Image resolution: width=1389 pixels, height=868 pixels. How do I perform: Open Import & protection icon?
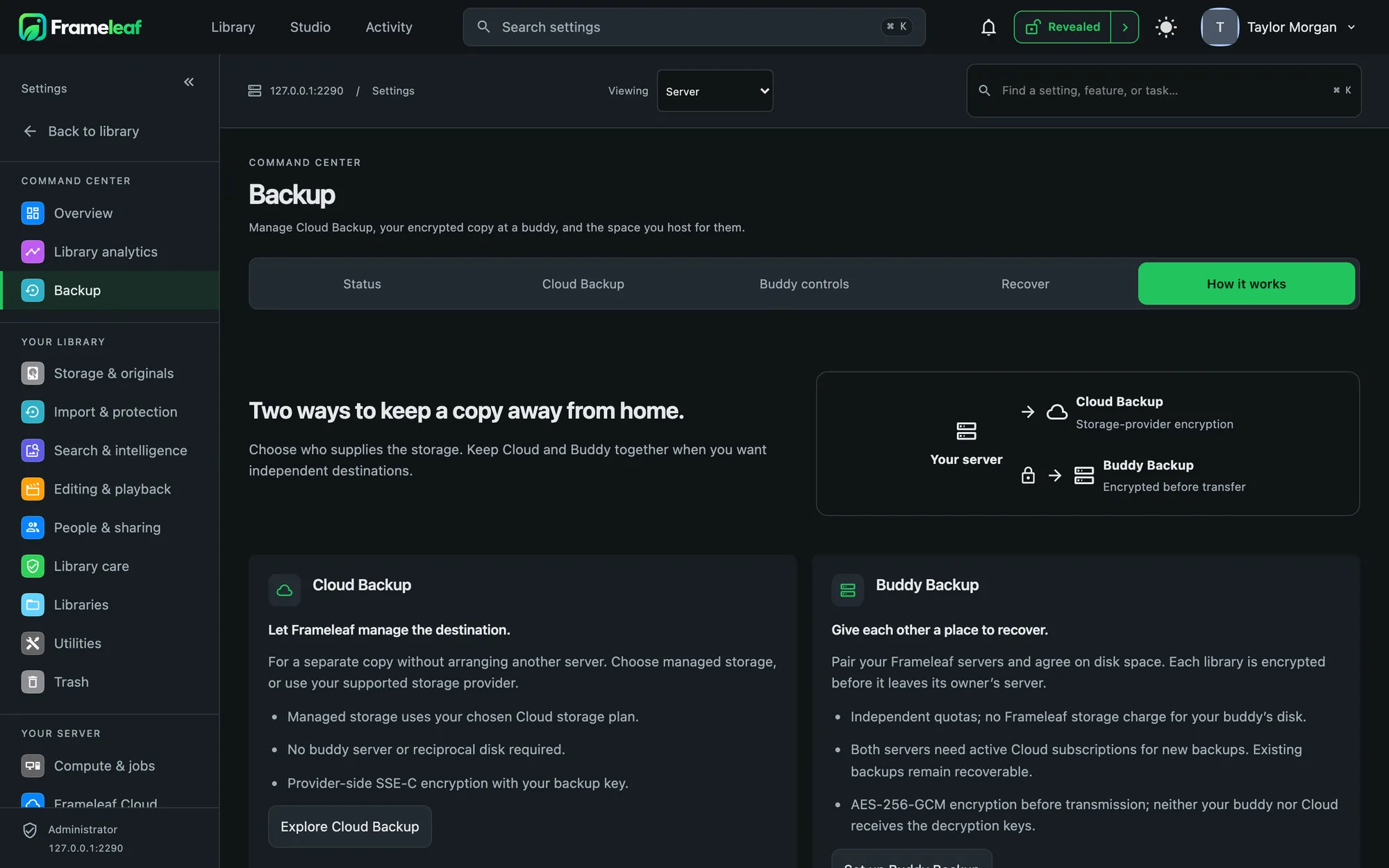pos(33,412)
